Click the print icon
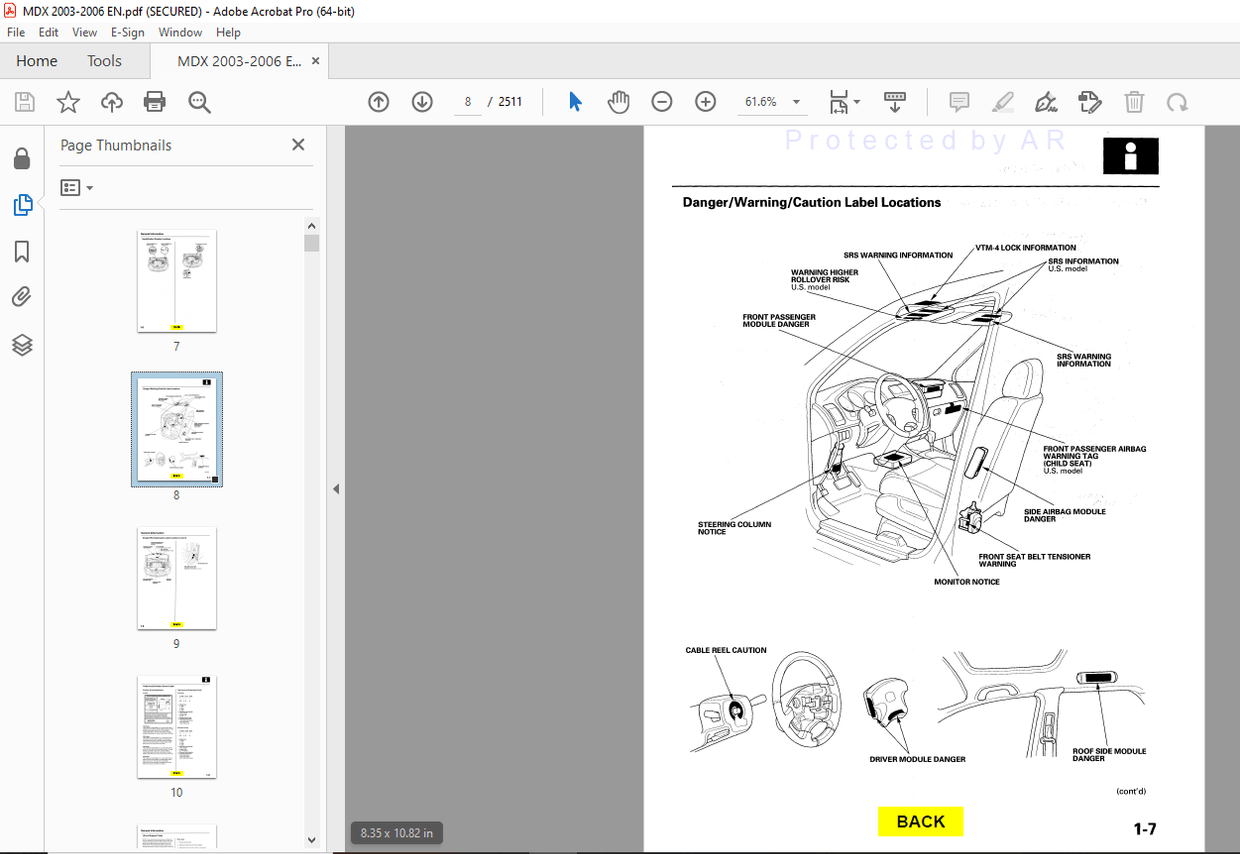 pos(154,102)
